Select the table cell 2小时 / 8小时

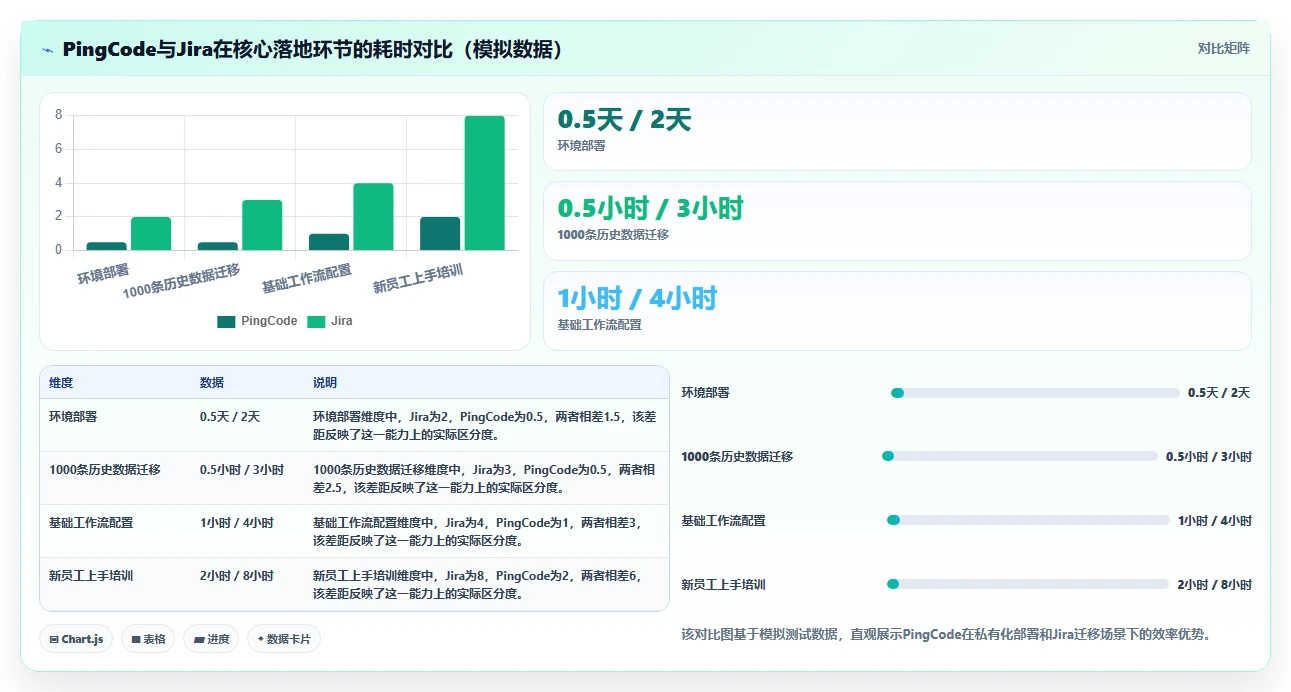coord(237,575)
